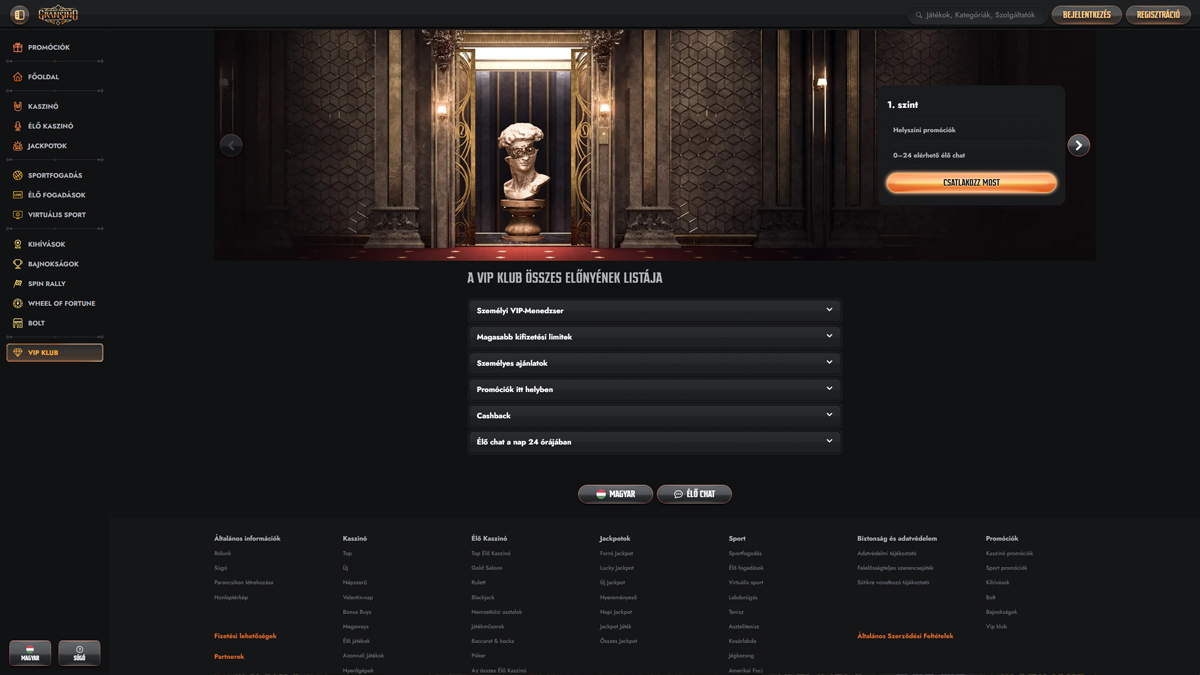Click the Bajnokságok trophy icon
Image resolution: width=1200 pixels, height=675 pixels.
(x=17, y=264)
